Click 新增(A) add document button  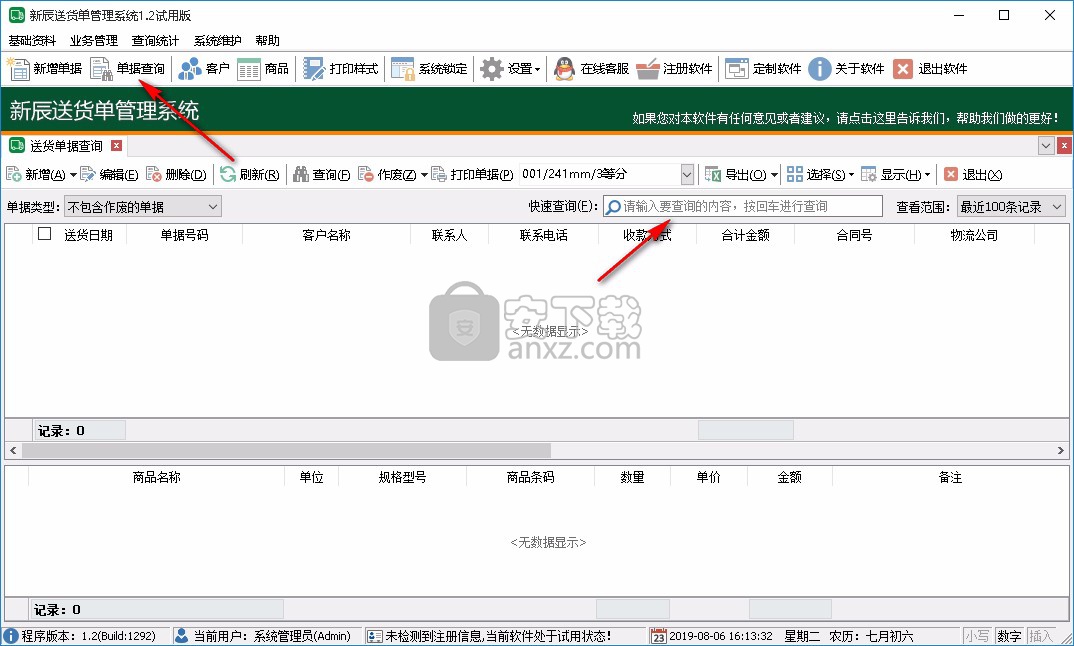click(37, 175)
